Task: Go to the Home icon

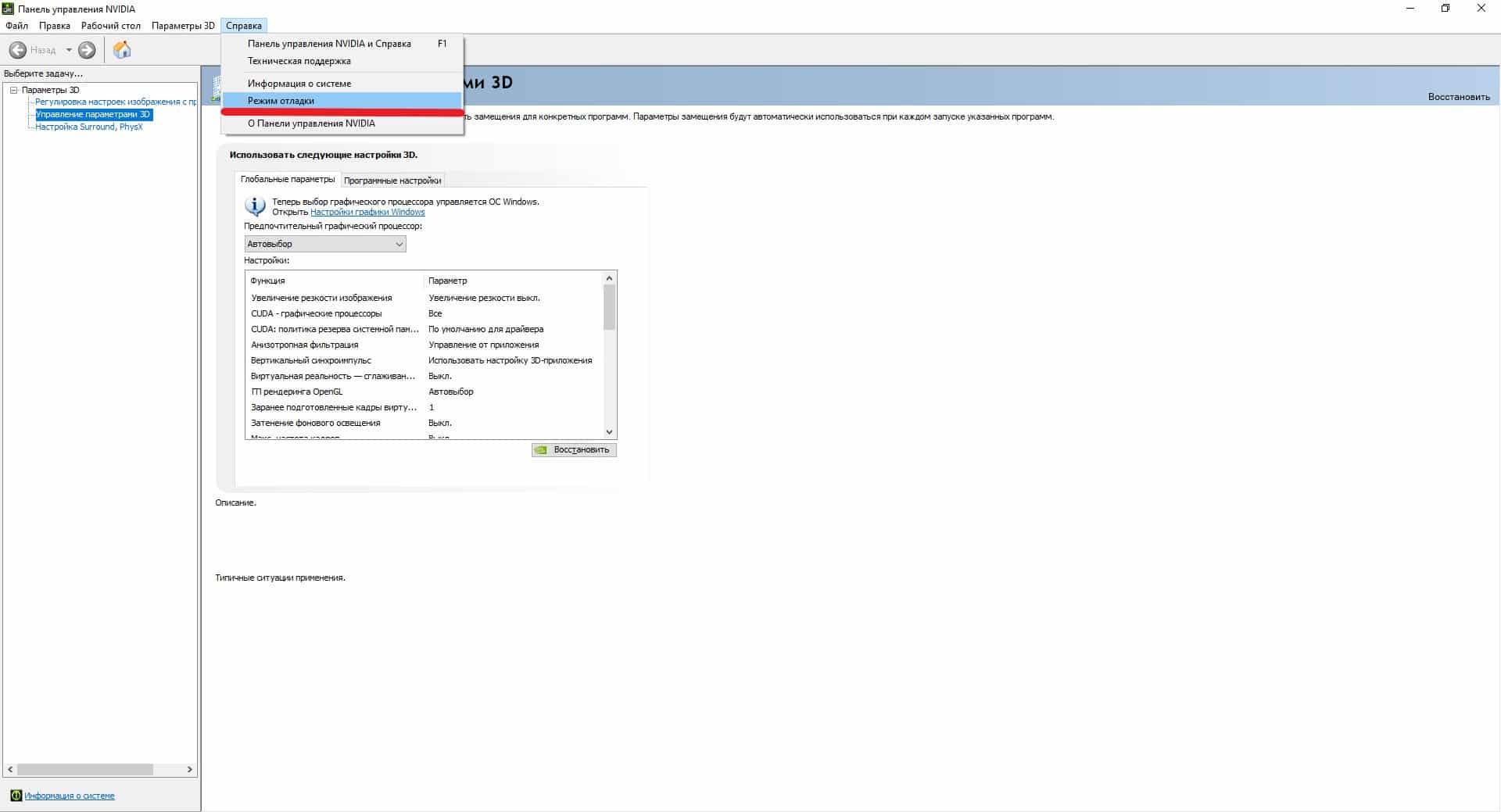Action: 122,50
